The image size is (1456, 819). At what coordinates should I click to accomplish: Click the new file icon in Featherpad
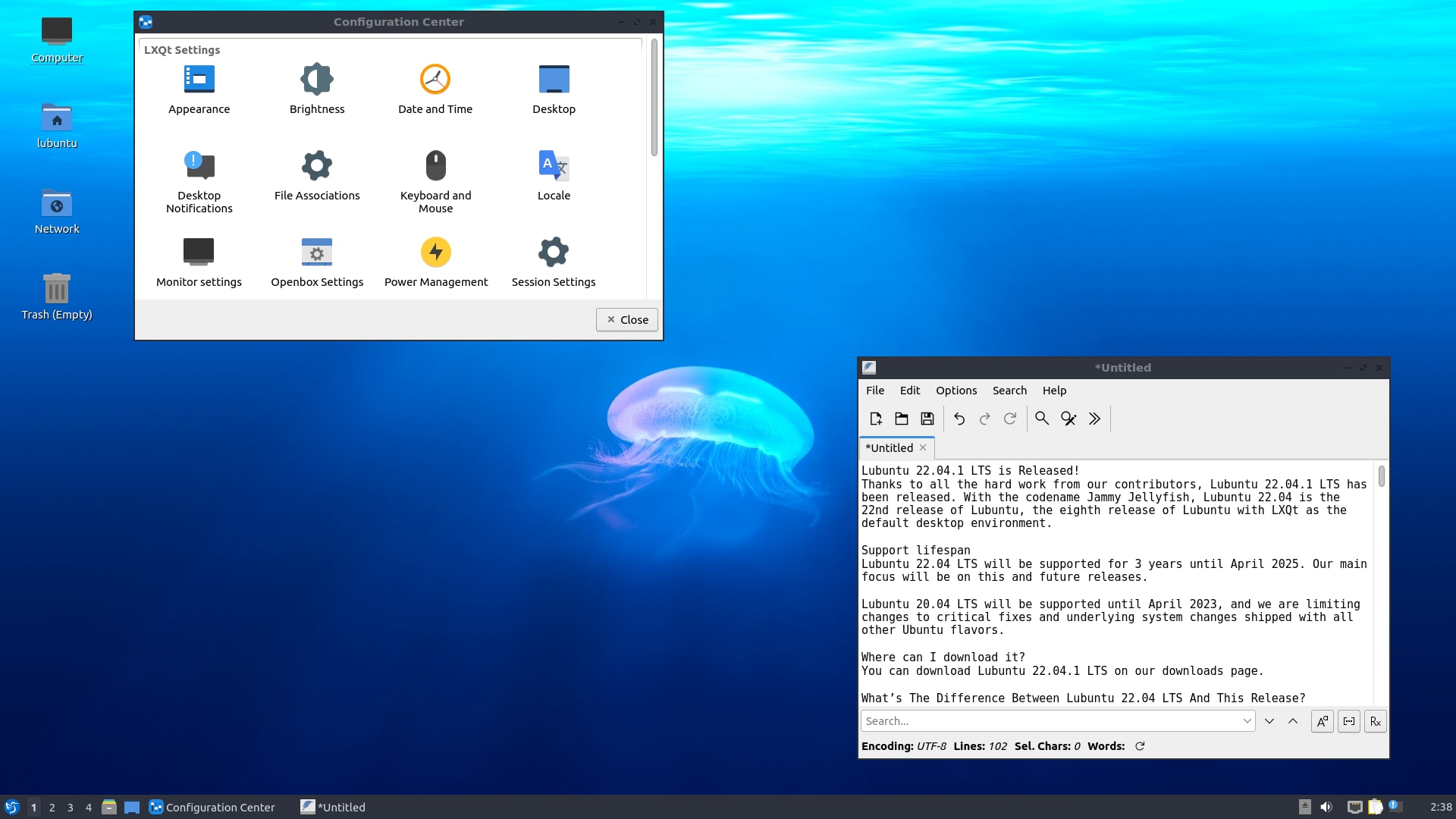tap(875, 418)
